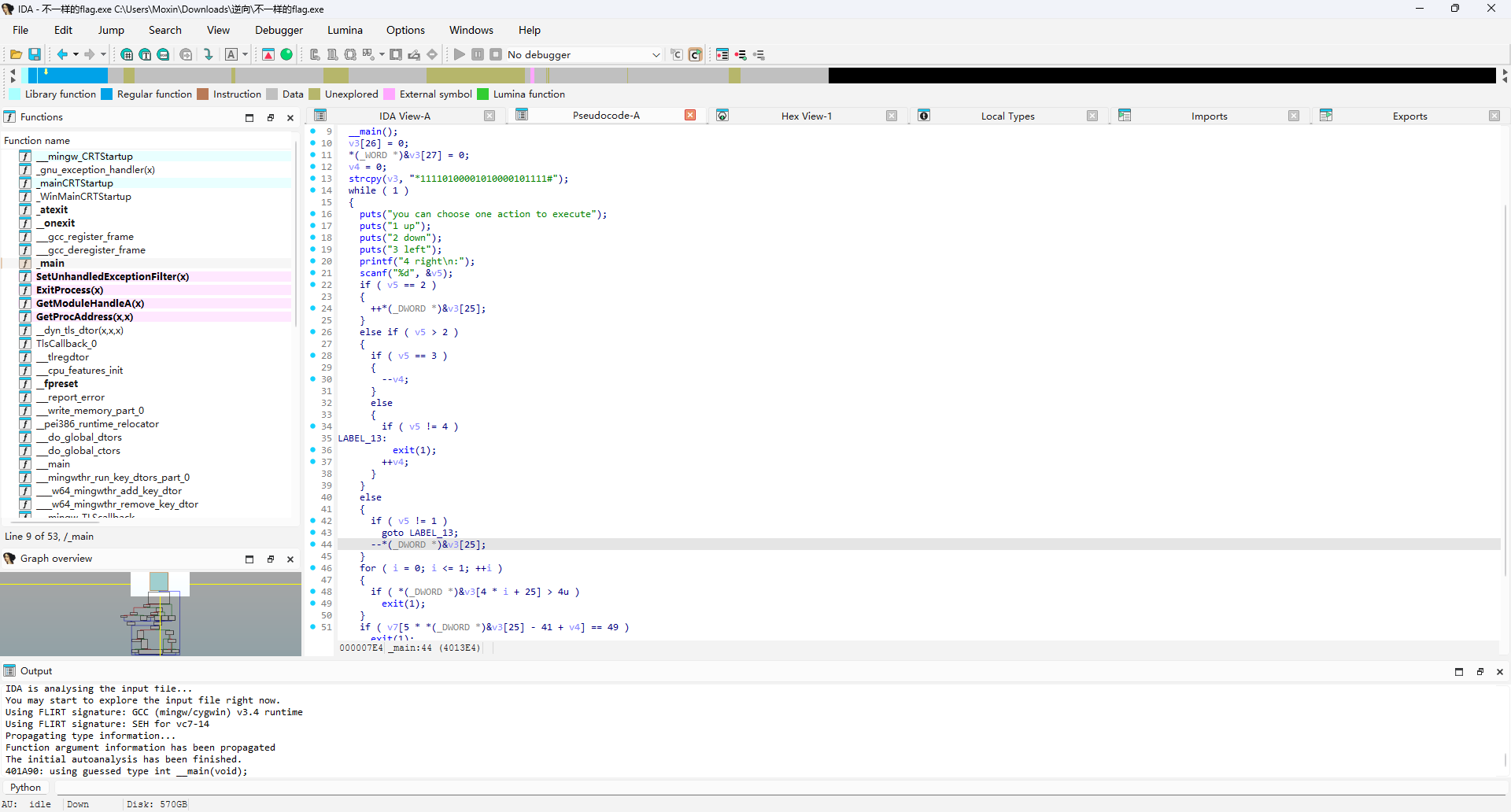Viewport: 1511px width, 812px height.
Task: Switch to the Hex View-1 tab
Action: [x=806, y=116]
